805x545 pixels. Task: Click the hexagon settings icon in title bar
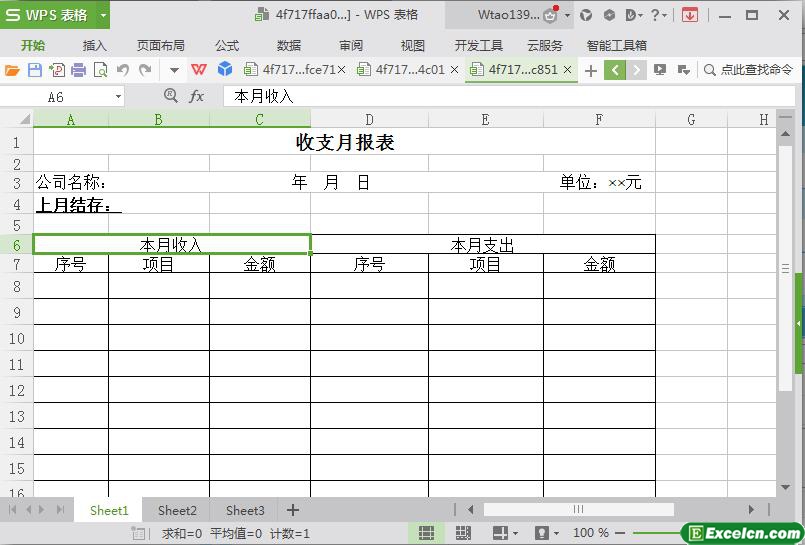point(609,15)
